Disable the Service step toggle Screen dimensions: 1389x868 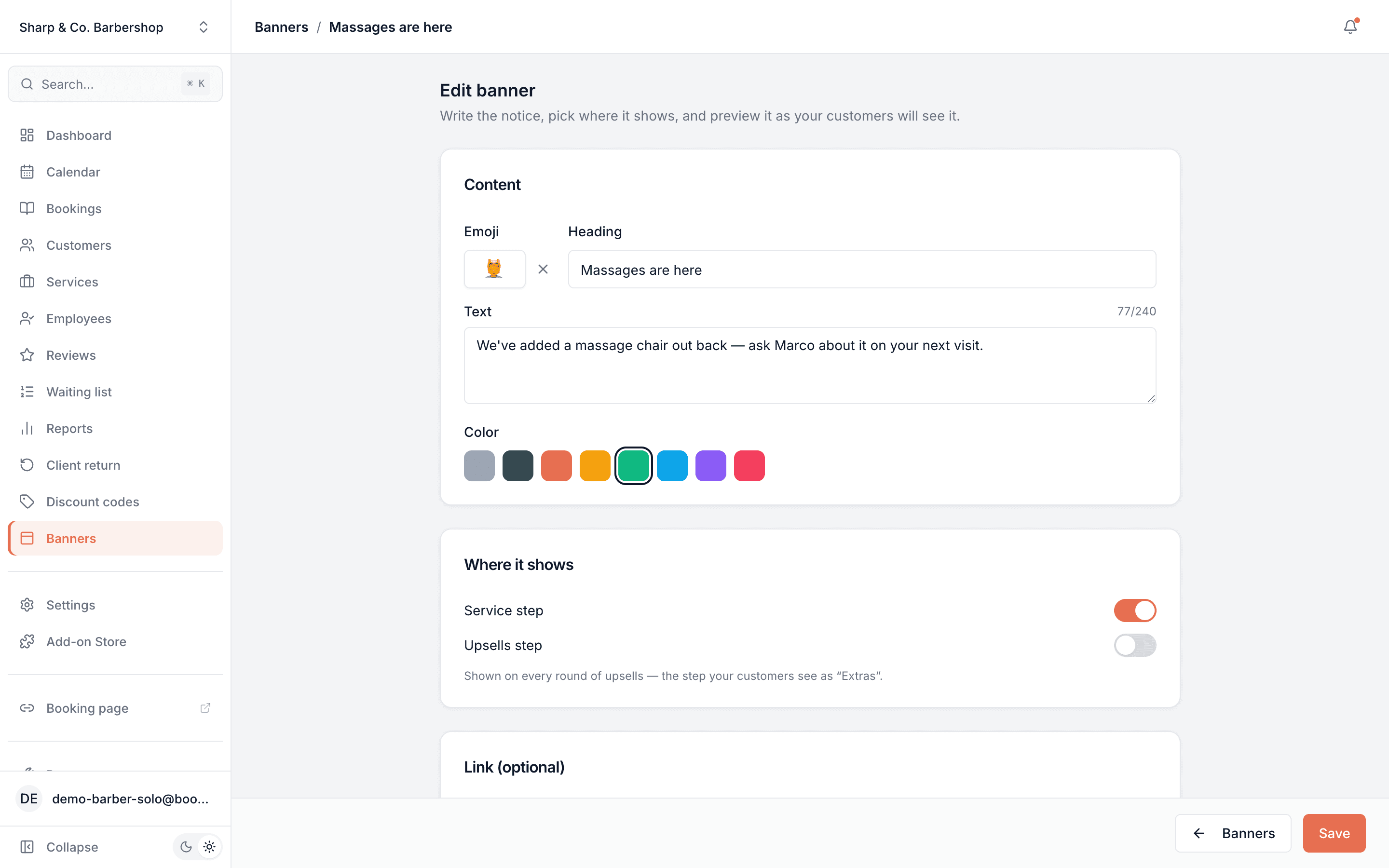click(1135, 610)
